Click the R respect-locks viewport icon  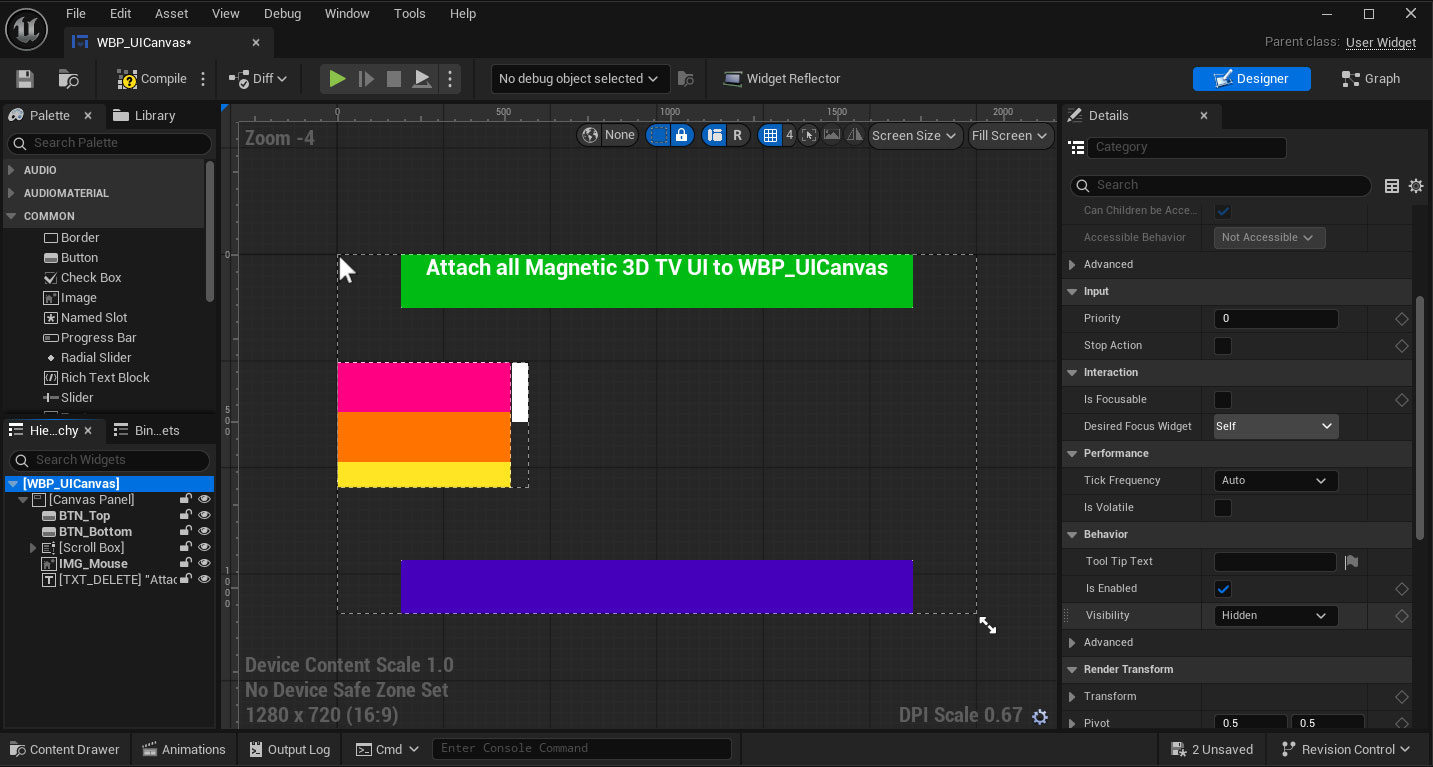coord(737,135)
